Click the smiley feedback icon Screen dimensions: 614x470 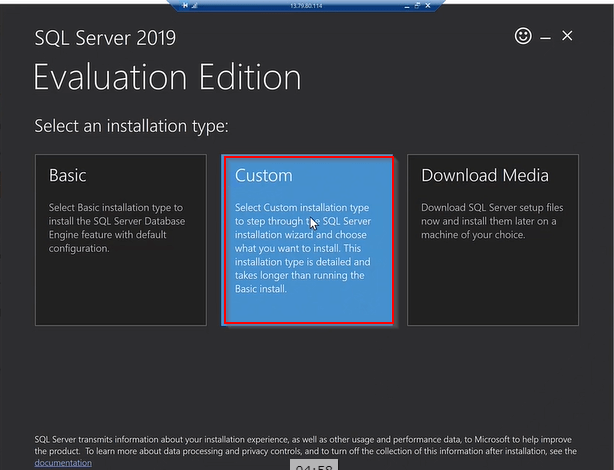click(x=523, y=36)
